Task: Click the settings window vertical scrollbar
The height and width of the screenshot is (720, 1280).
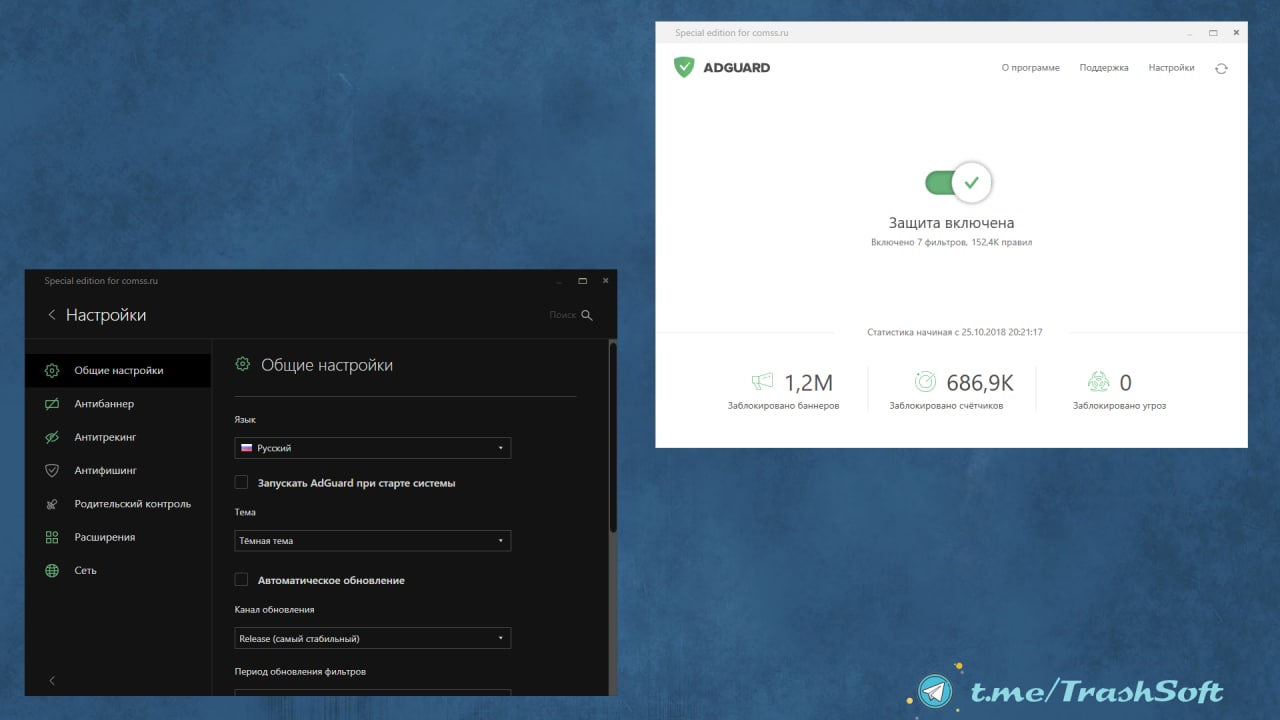Action: click(x=613, y=436)
